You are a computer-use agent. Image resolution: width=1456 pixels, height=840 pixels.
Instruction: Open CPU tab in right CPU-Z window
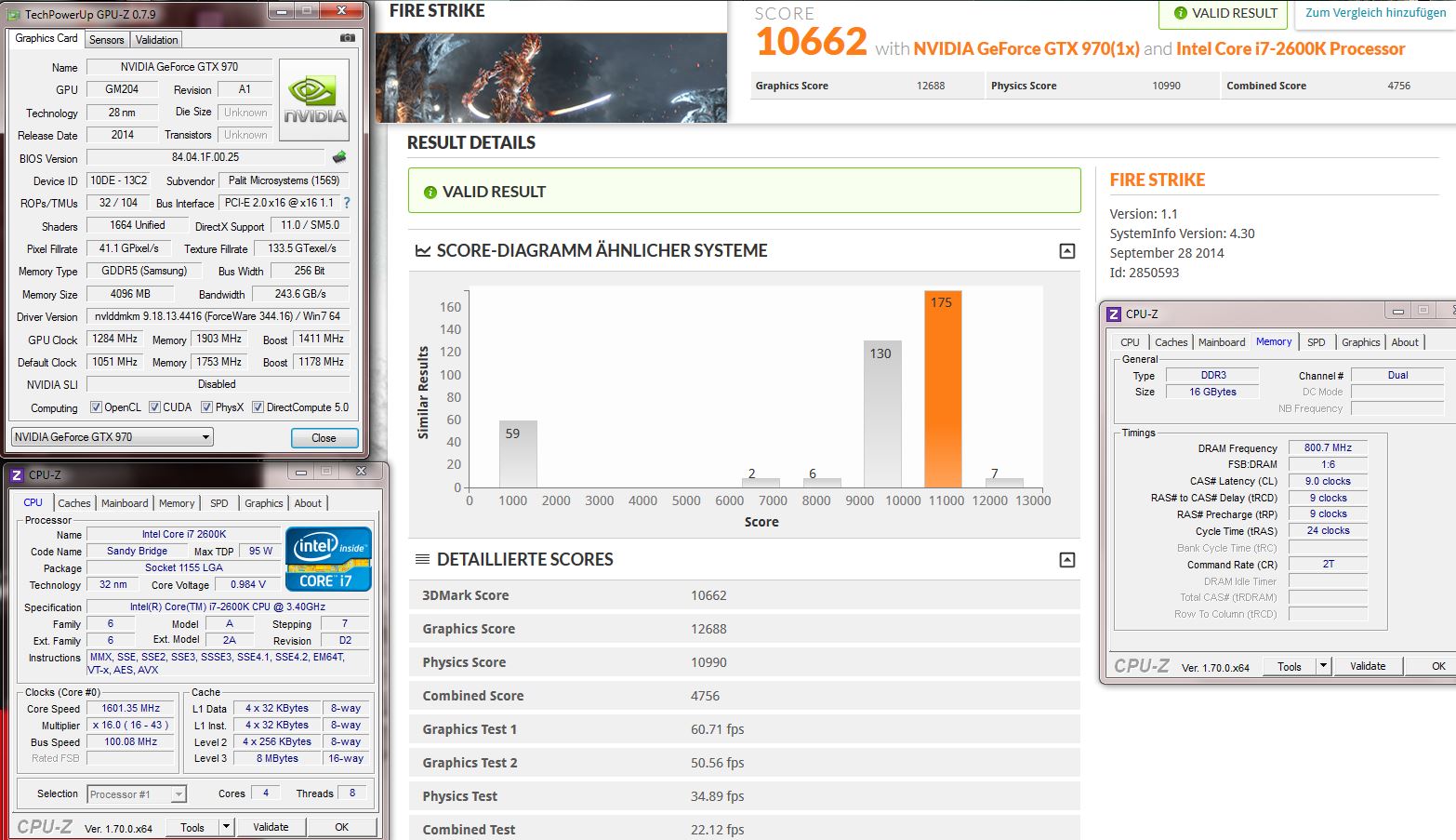click(x=1130, y=342)
